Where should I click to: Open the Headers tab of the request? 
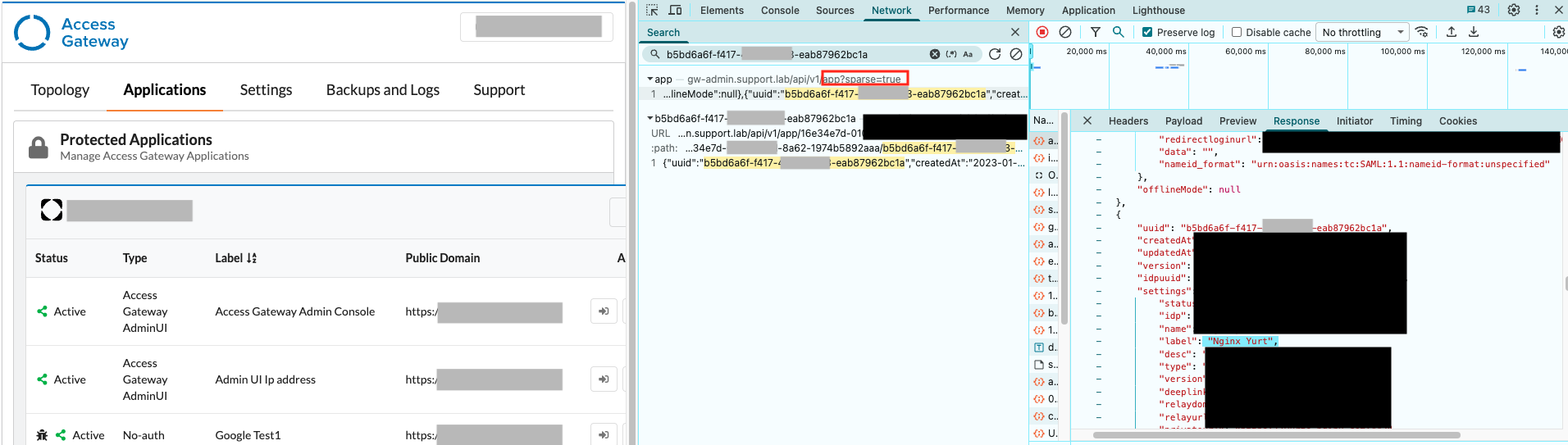click(1128, 120)
